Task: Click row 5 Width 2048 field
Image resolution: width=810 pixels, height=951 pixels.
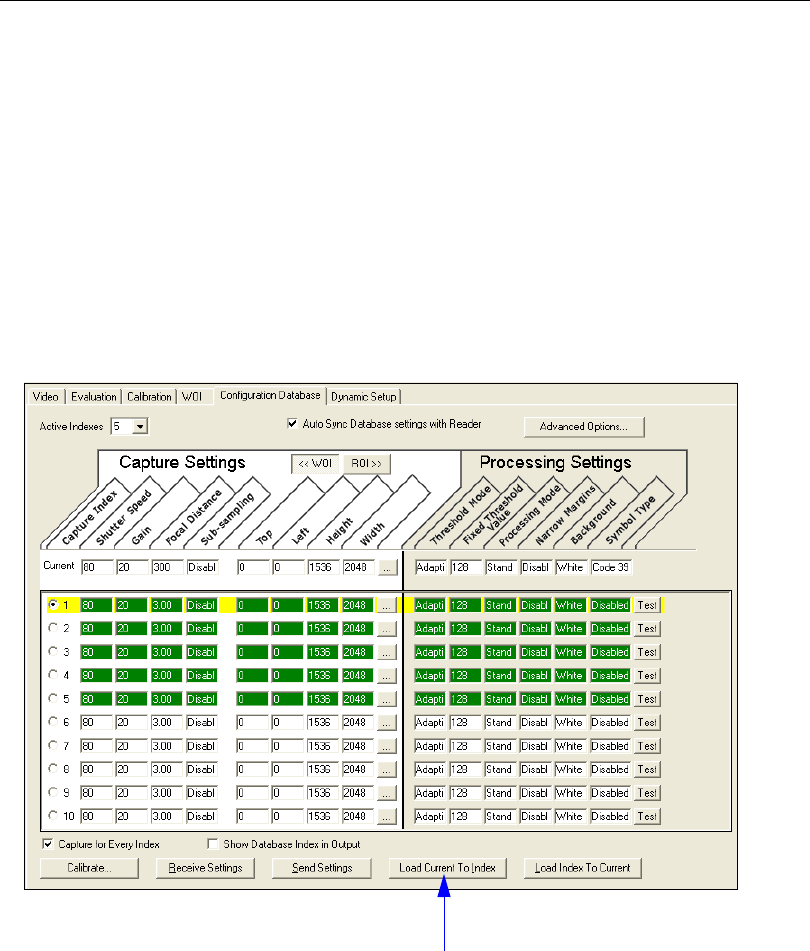Action: (x=358, y=699)
